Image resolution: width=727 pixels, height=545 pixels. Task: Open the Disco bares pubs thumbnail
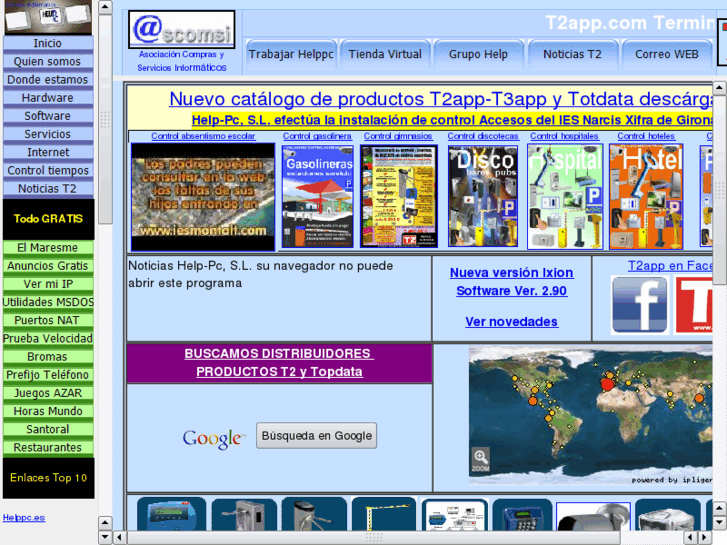[483, 196]
